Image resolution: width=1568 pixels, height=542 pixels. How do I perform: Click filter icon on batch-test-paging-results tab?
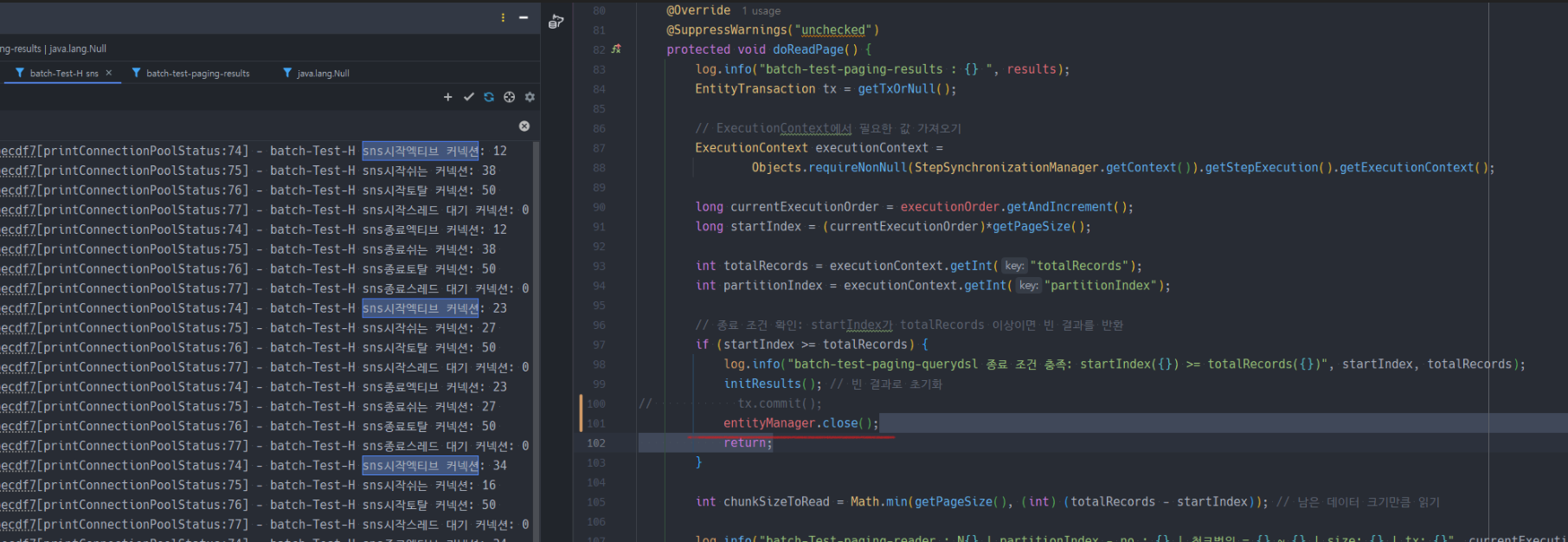(x=136, y=74)
